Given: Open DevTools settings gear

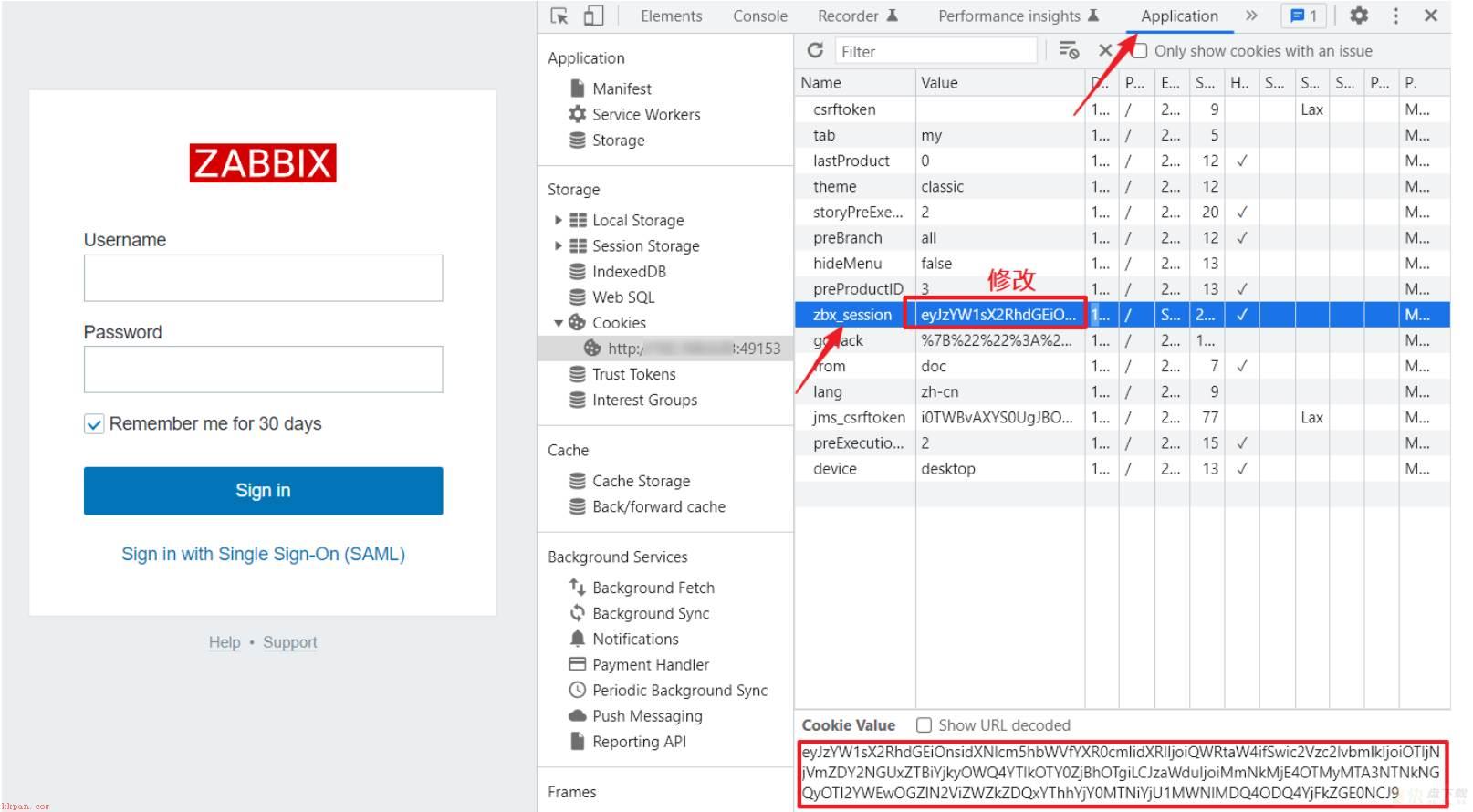Looking at the screenshot, I should point(1359,16).
